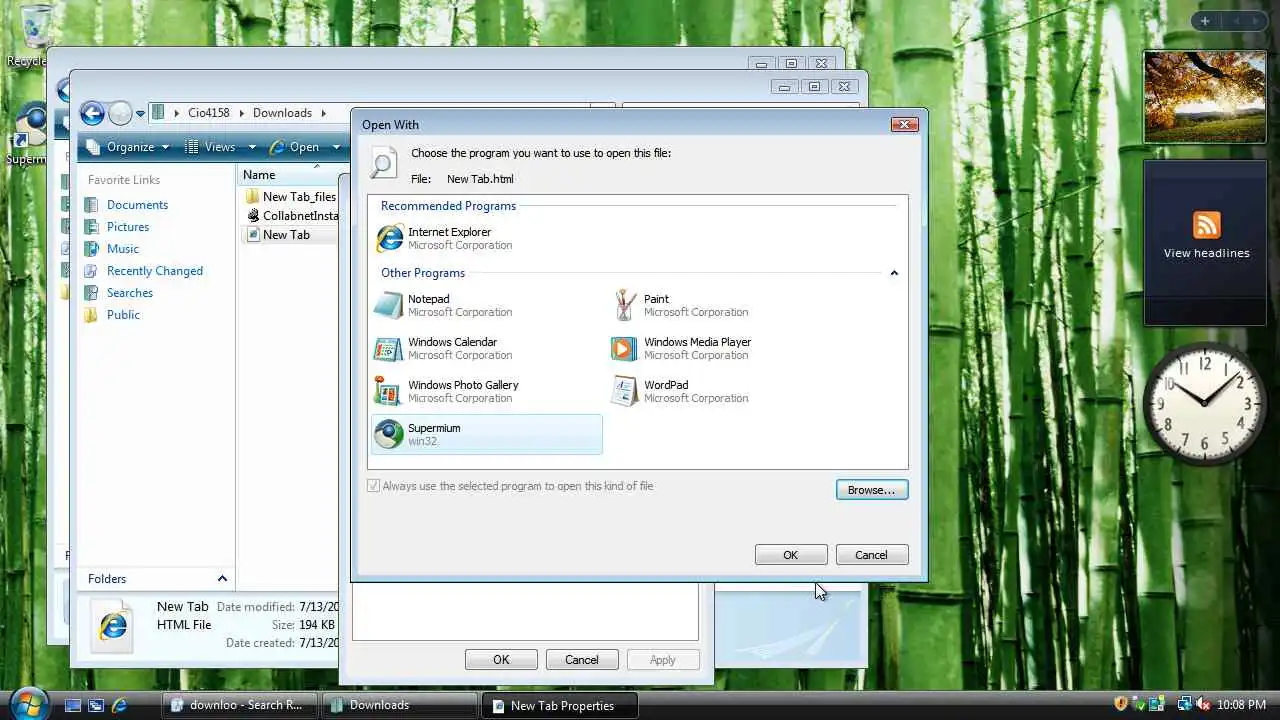Expand breadcrumb arrow before Cio4158
This screenshot has width=1280, height=720.
(176, 113)
